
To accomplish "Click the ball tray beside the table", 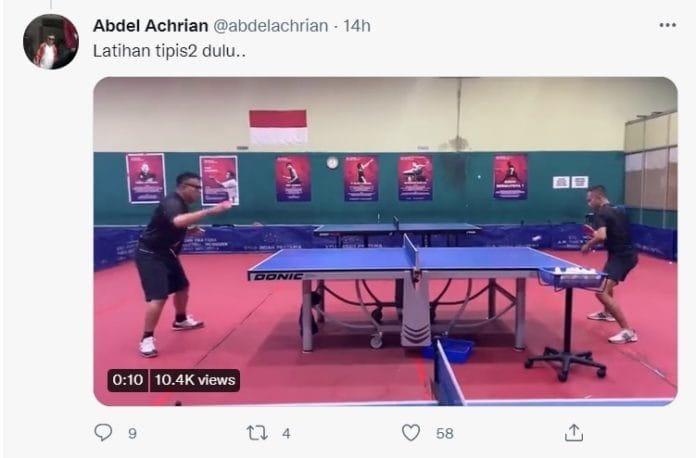I will [572, 277].
